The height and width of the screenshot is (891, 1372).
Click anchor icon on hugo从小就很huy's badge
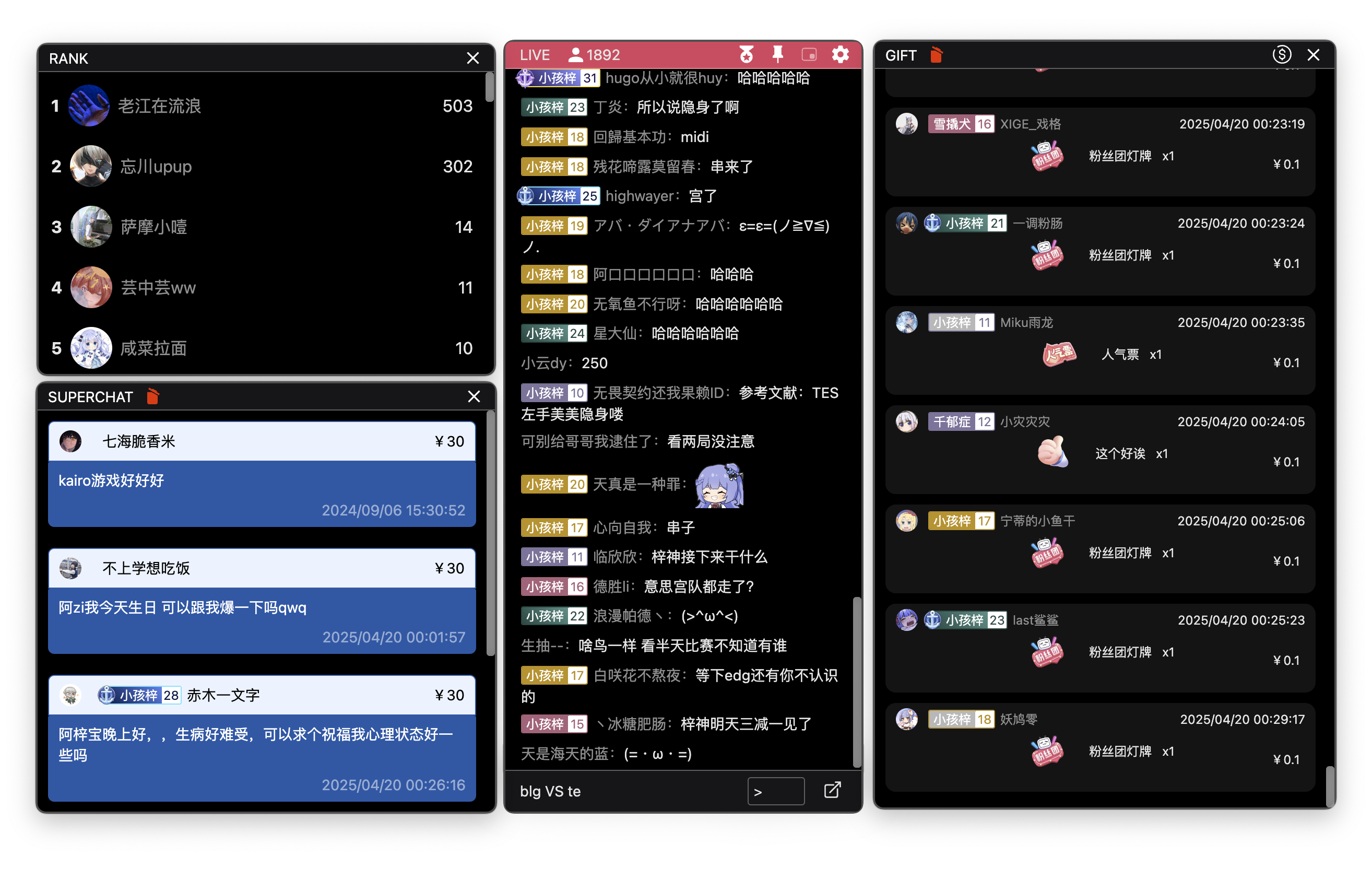point(525,77)
